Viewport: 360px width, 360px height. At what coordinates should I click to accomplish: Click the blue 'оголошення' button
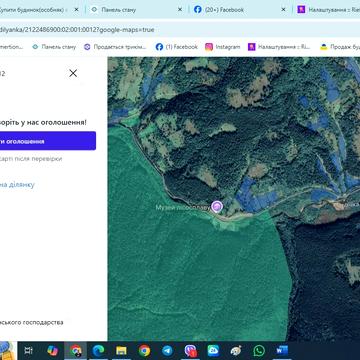[x=48, y=141]
